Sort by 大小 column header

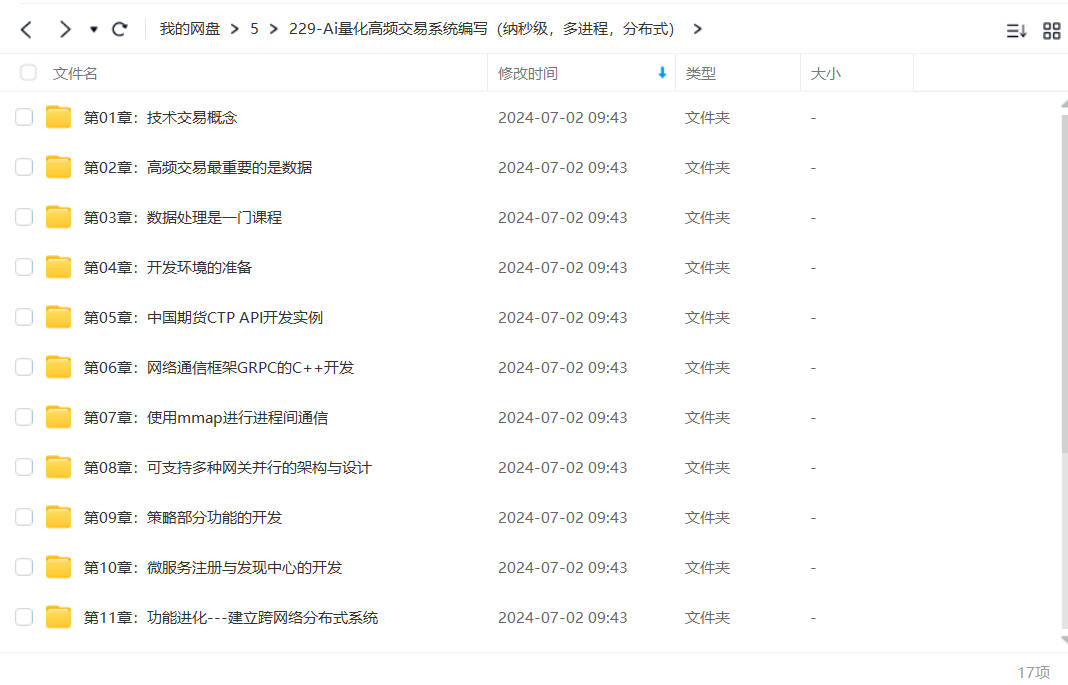[826, 74]
